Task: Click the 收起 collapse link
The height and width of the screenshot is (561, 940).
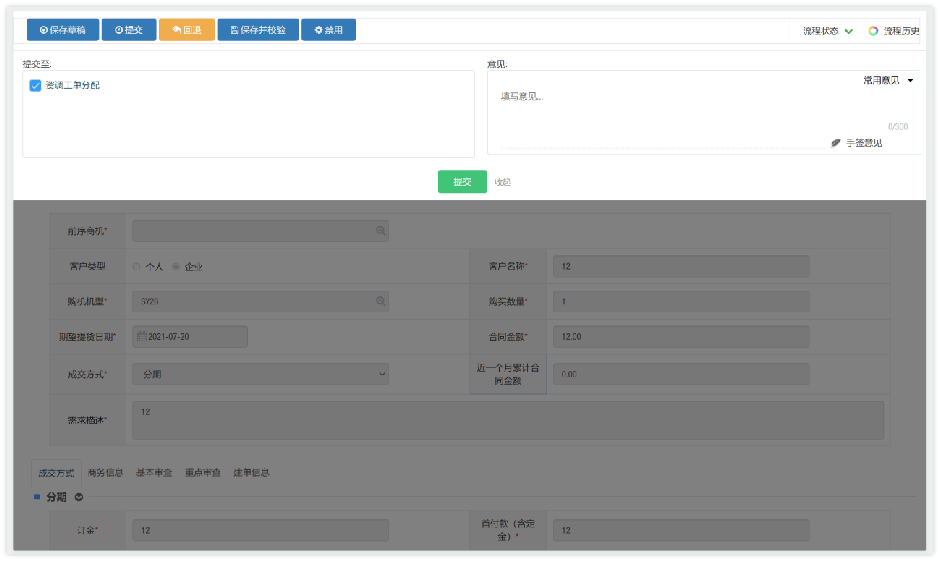Action: click(502, 182)
